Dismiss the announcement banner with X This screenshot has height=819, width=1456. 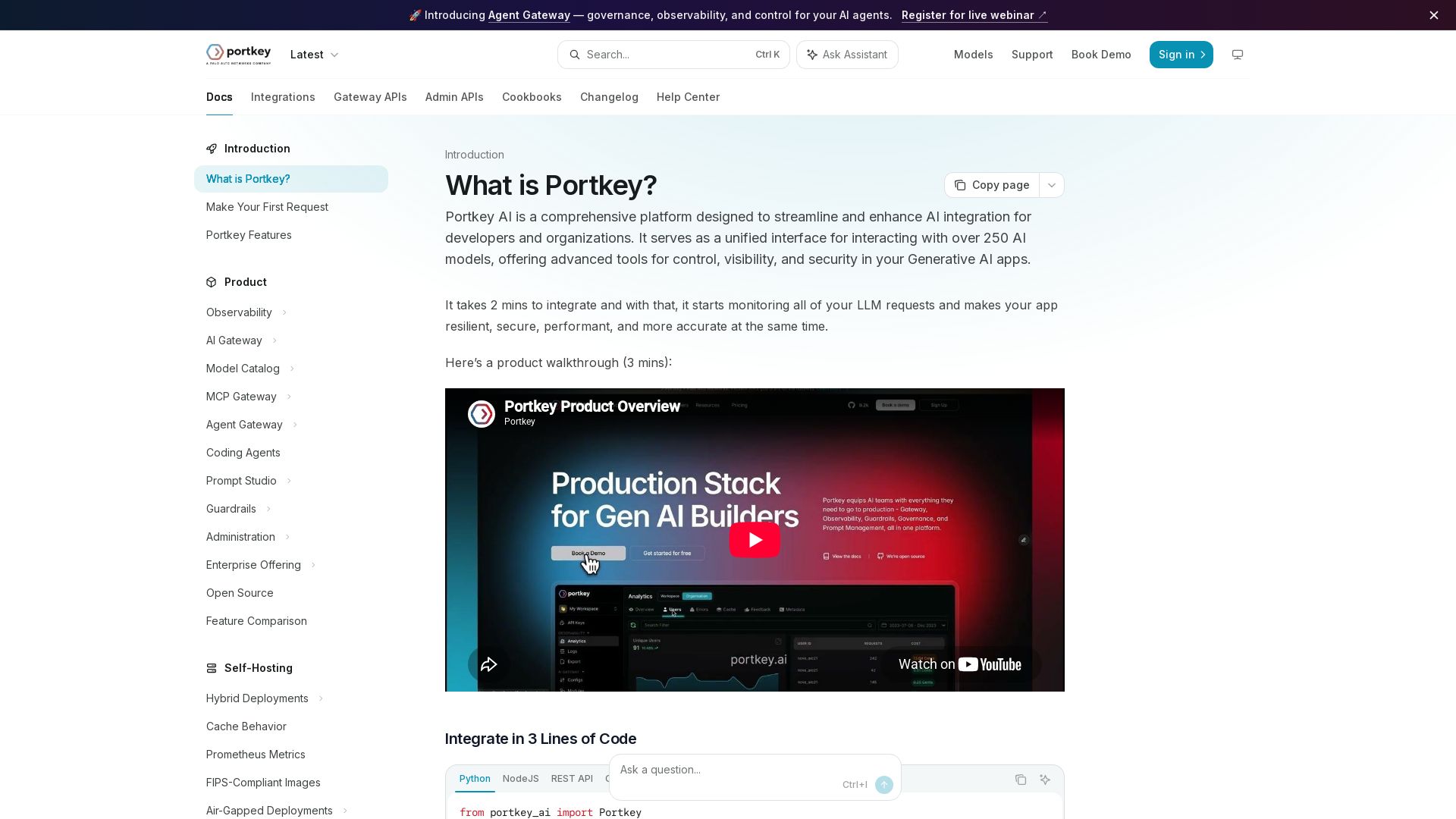[1433, 15]
